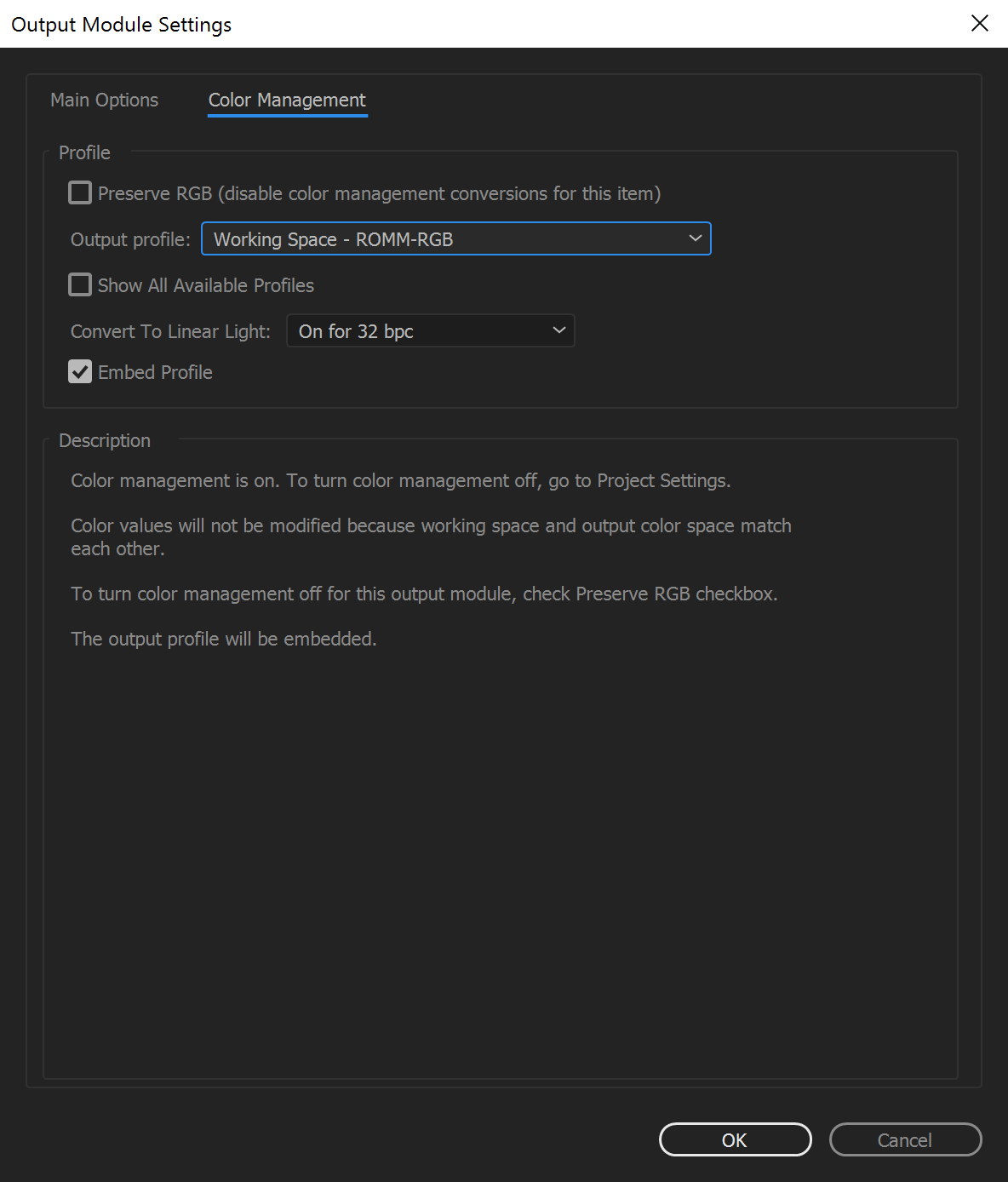
Task: Open the Convert To Linear Light dropdown
Action: [x=430, y=330]
